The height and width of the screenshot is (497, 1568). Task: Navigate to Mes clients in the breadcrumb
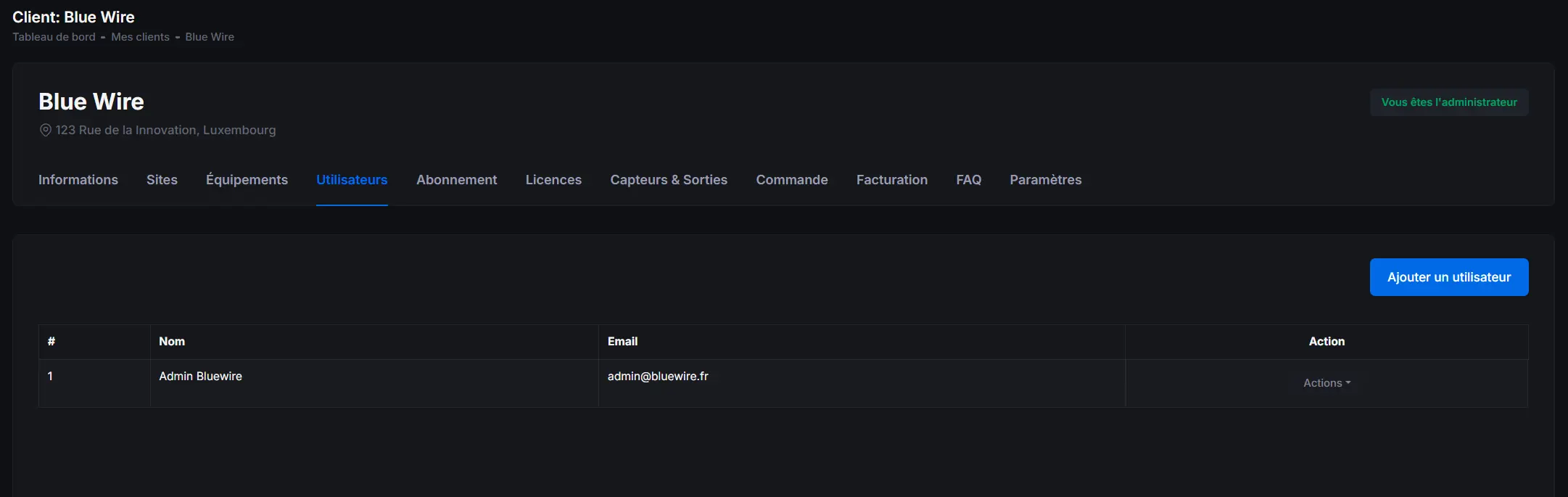[140, 37]
